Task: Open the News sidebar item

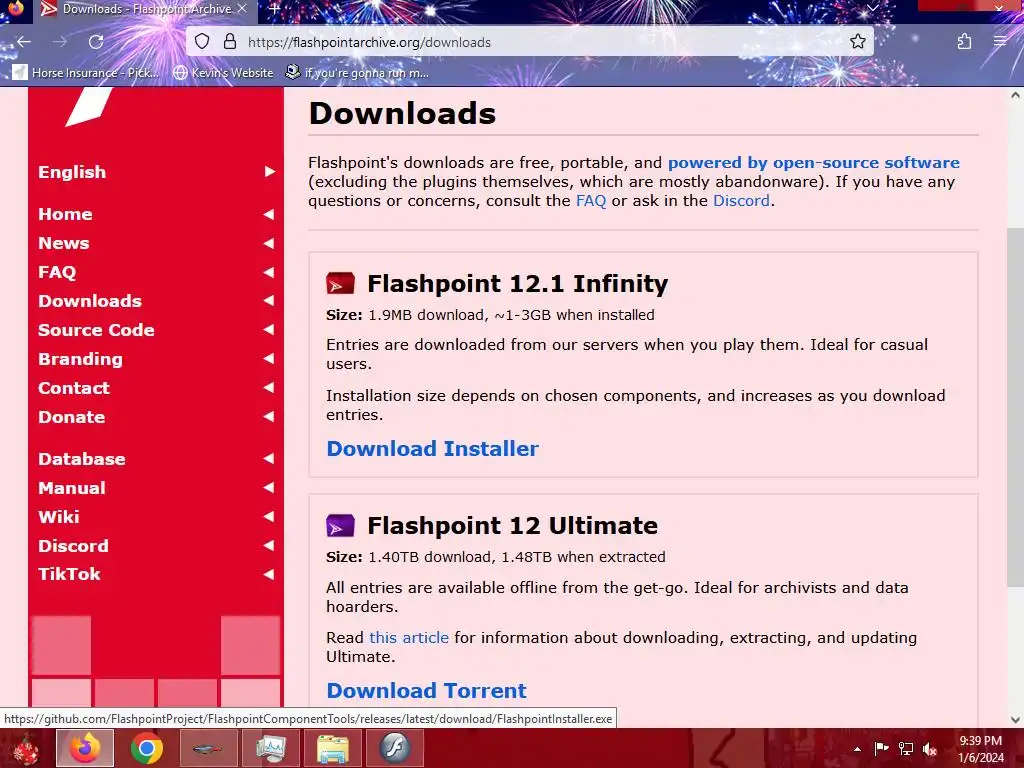Action: coord(156,243)
